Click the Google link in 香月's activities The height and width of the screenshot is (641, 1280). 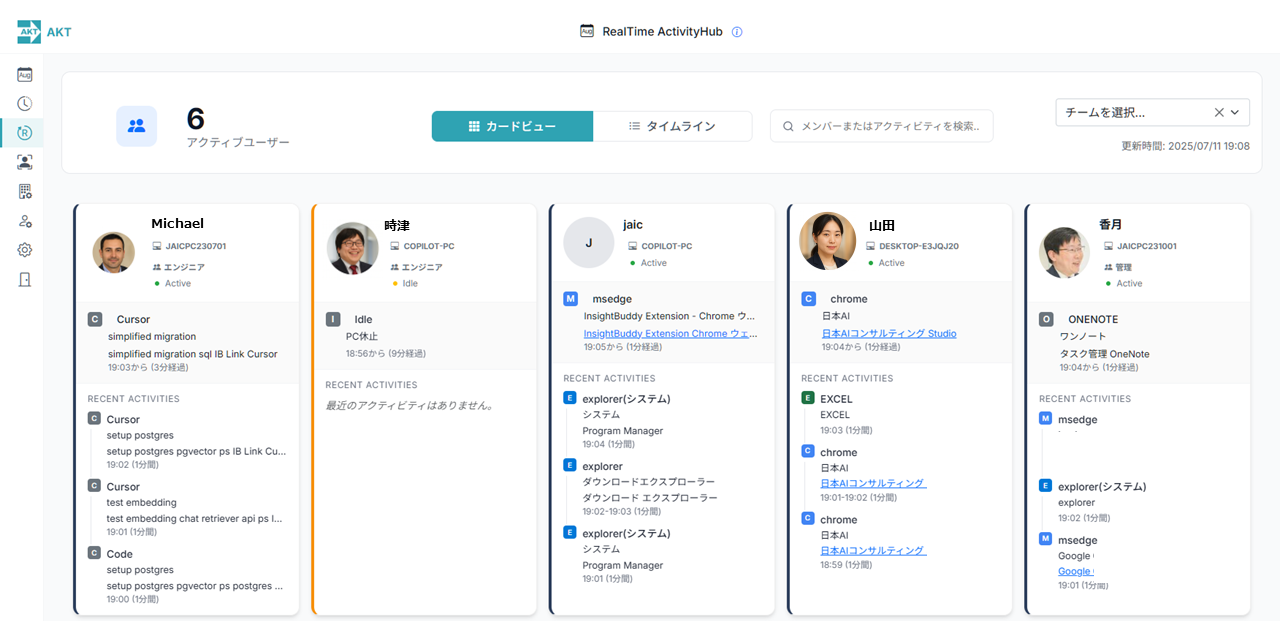(1074, 570)
